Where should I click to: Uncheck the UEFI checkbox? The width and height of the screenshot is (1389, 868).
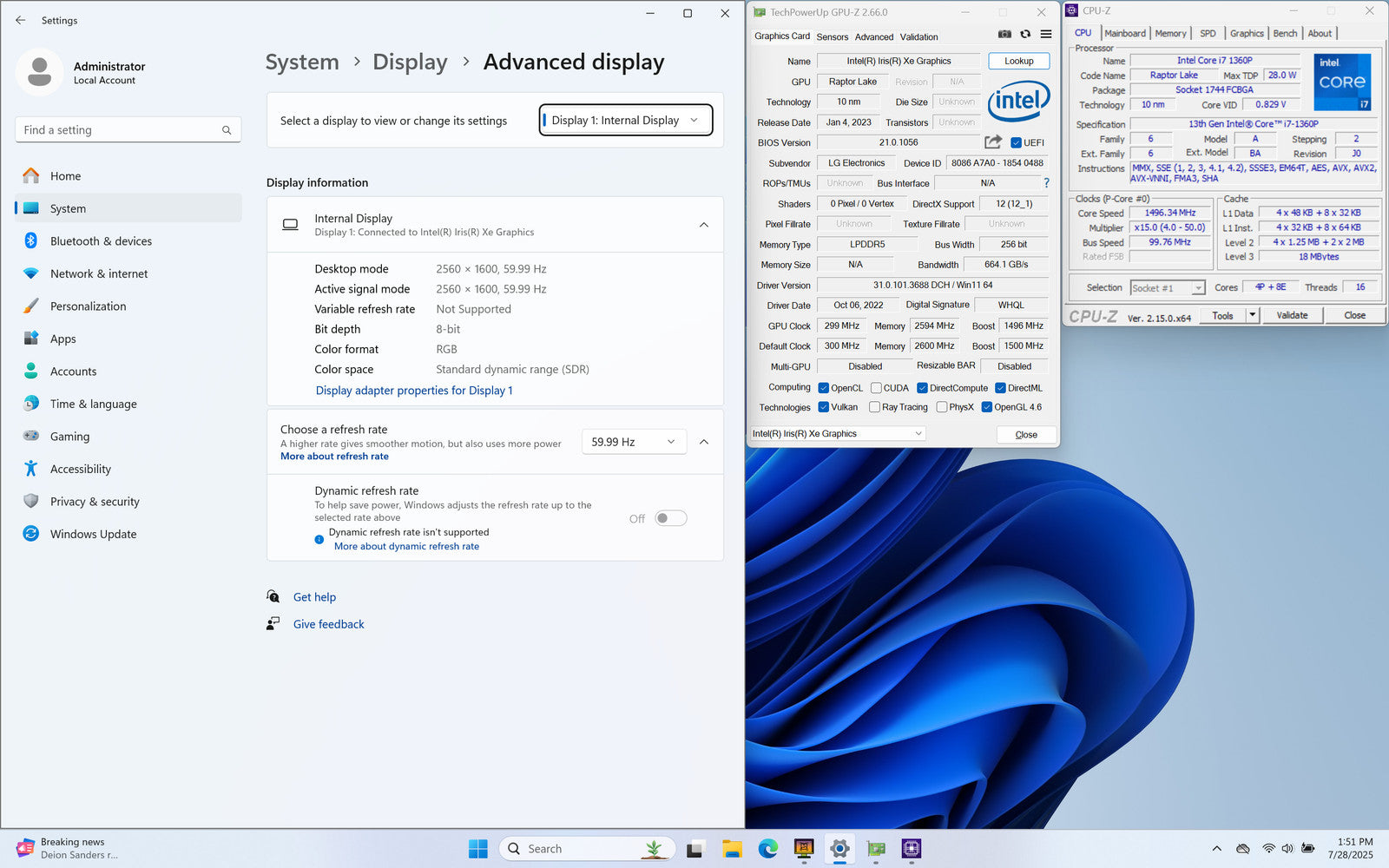point(1016,143)
